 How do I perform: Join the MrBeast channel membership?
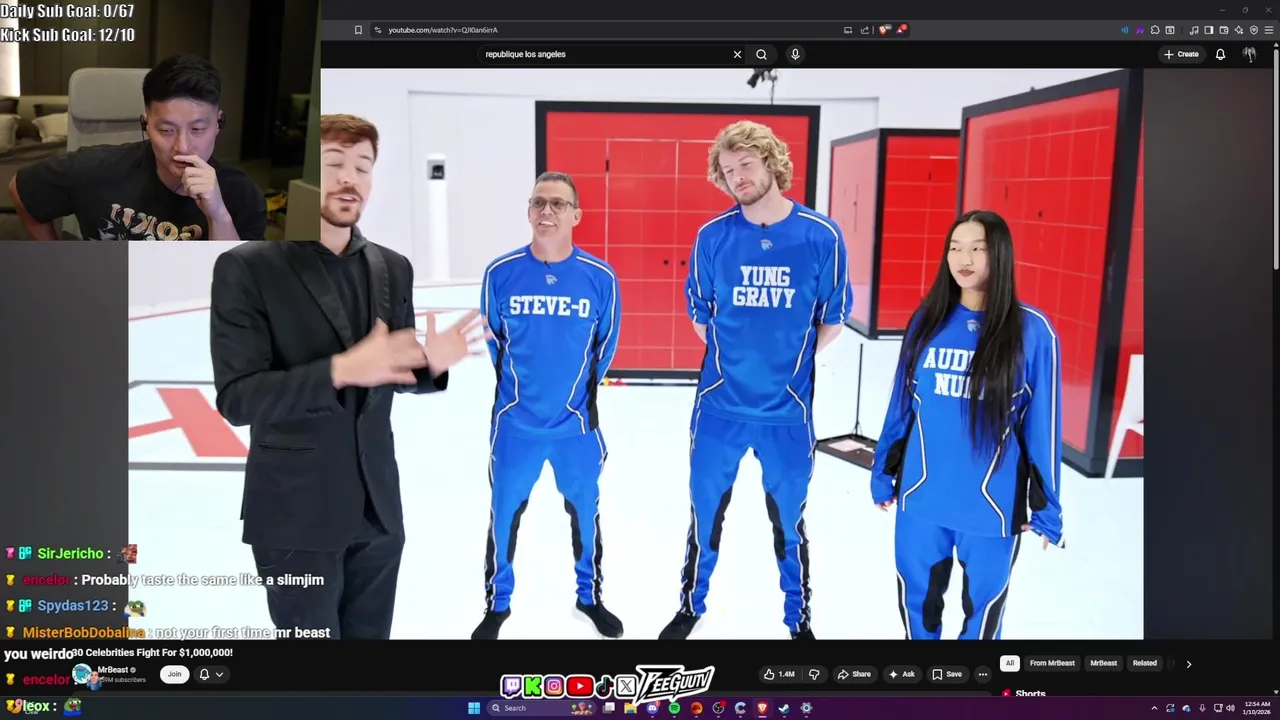click(x=174, y=674)
